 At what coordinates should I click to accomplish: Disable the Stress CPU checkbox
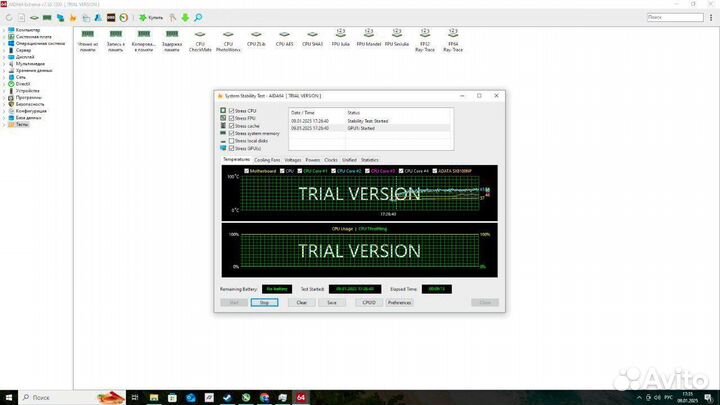click(232, 111)
